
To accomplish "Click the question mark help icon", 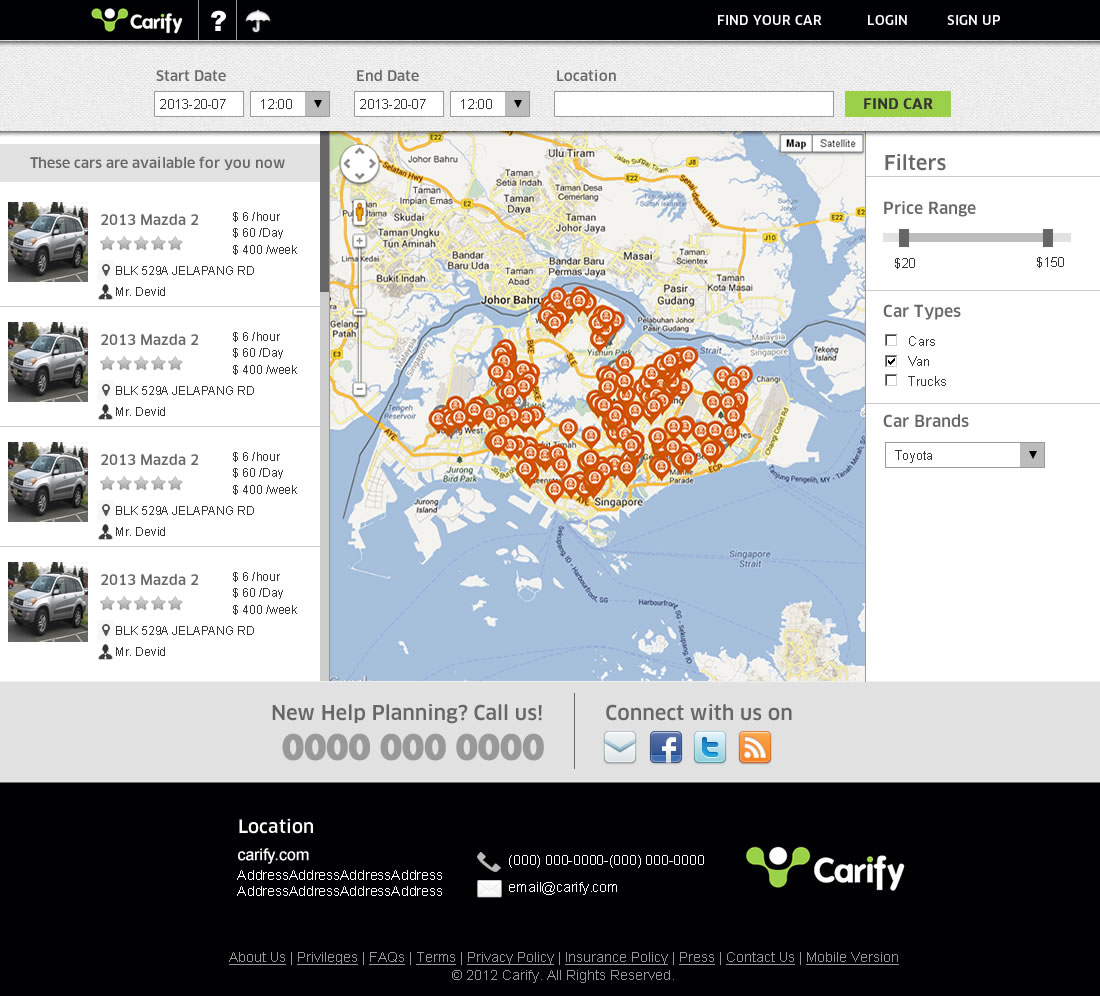I will 218,20.
